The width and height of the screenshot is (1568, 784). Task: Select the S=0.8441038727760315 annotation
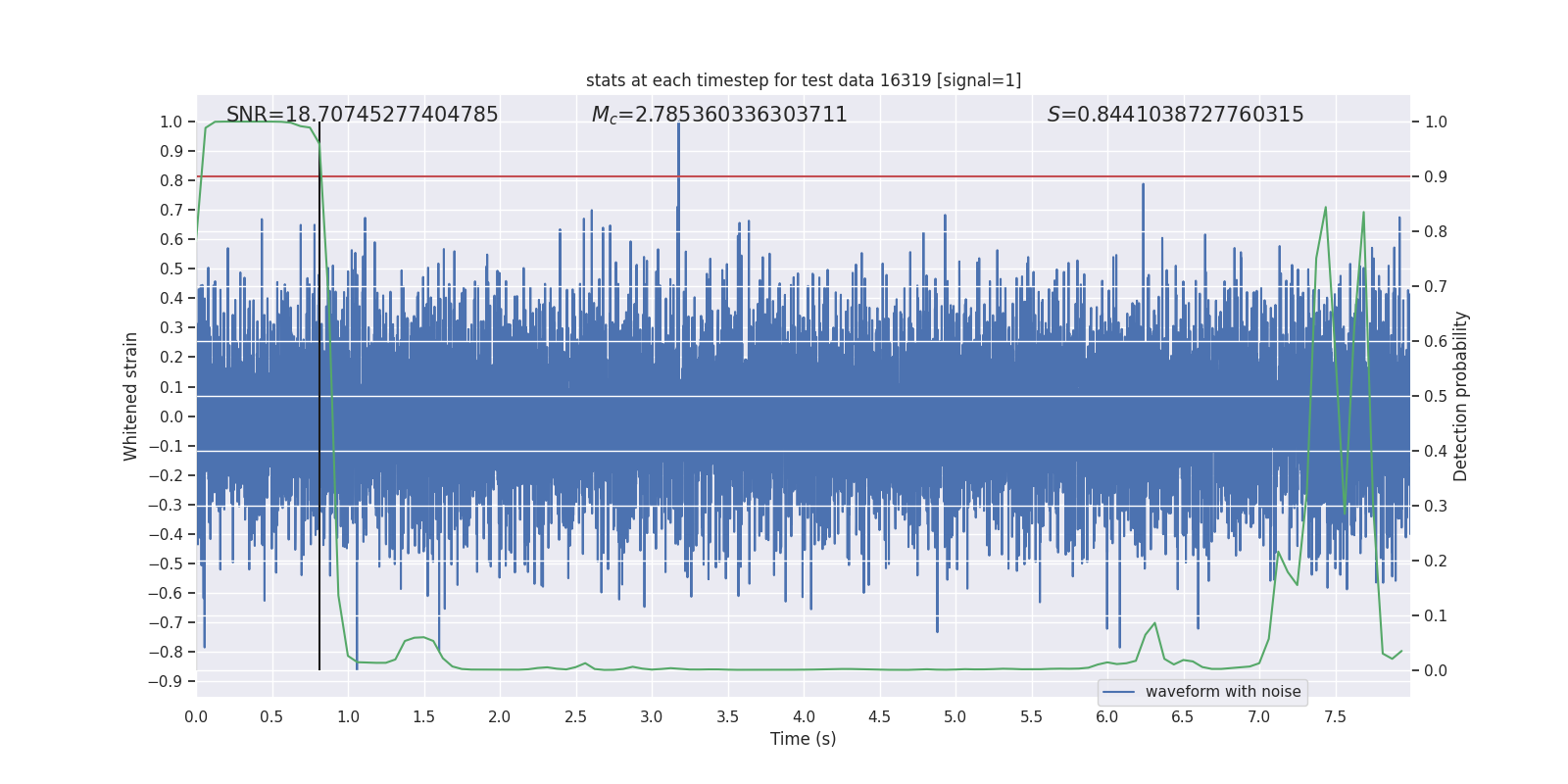[x=1176, y=115]
